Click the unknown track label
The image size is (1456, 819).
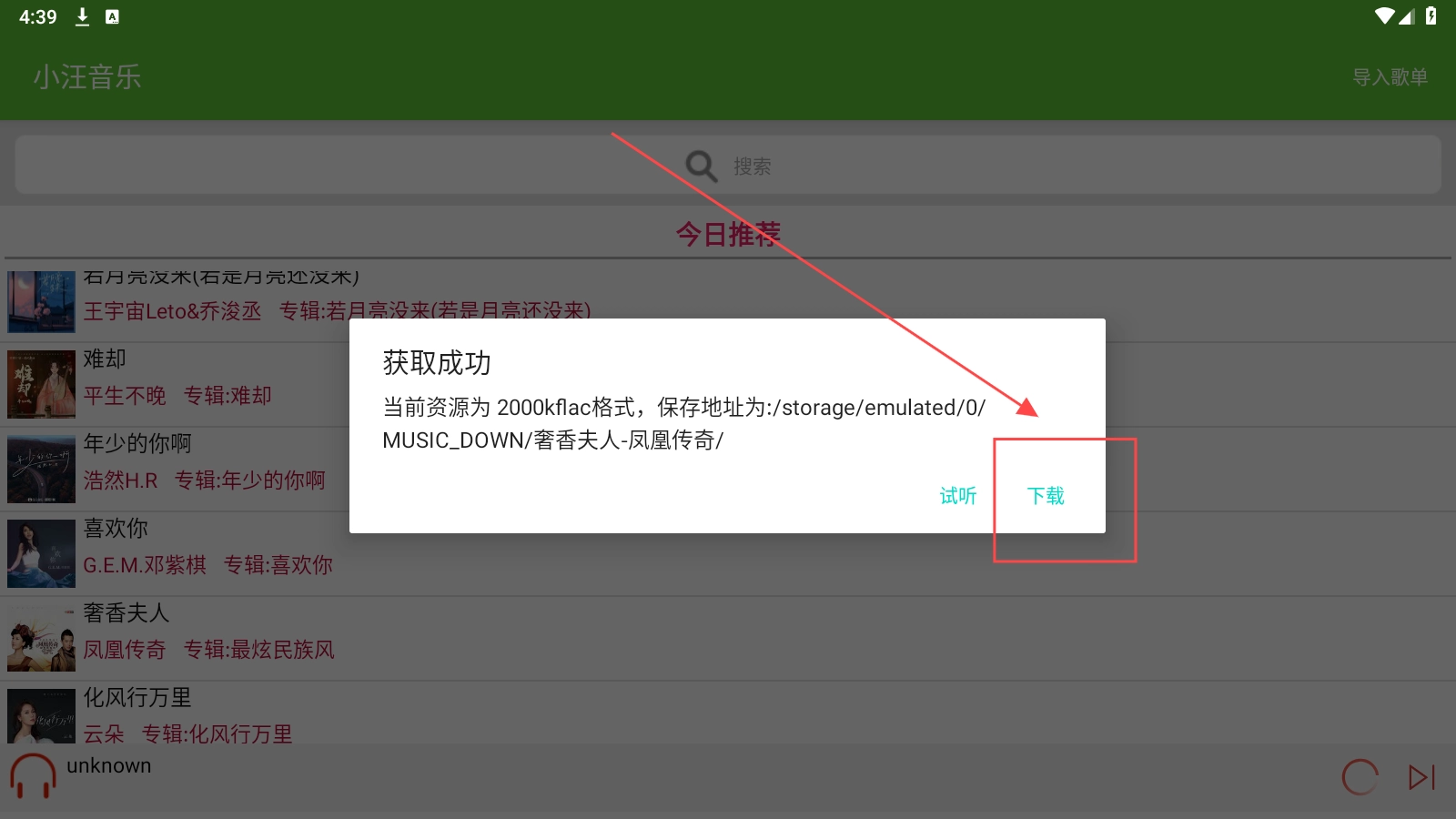109,765
